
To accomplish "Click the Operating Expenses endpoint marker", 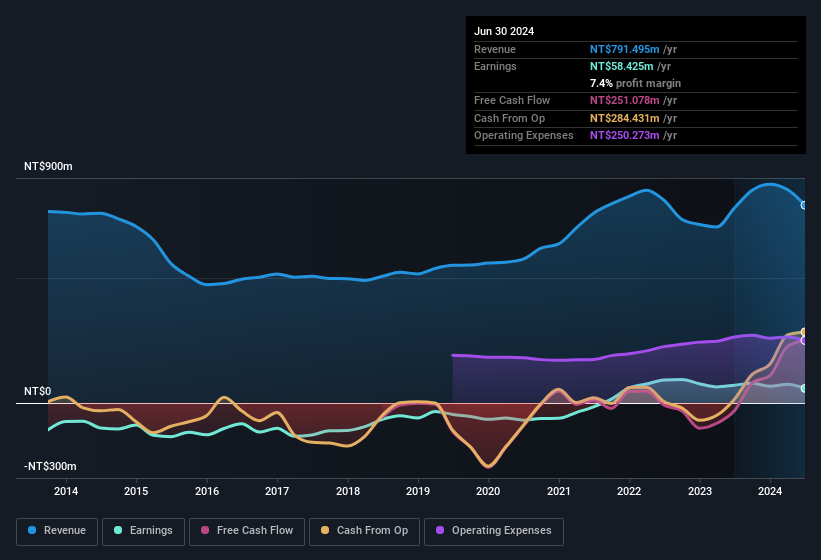I will (804, 340).
